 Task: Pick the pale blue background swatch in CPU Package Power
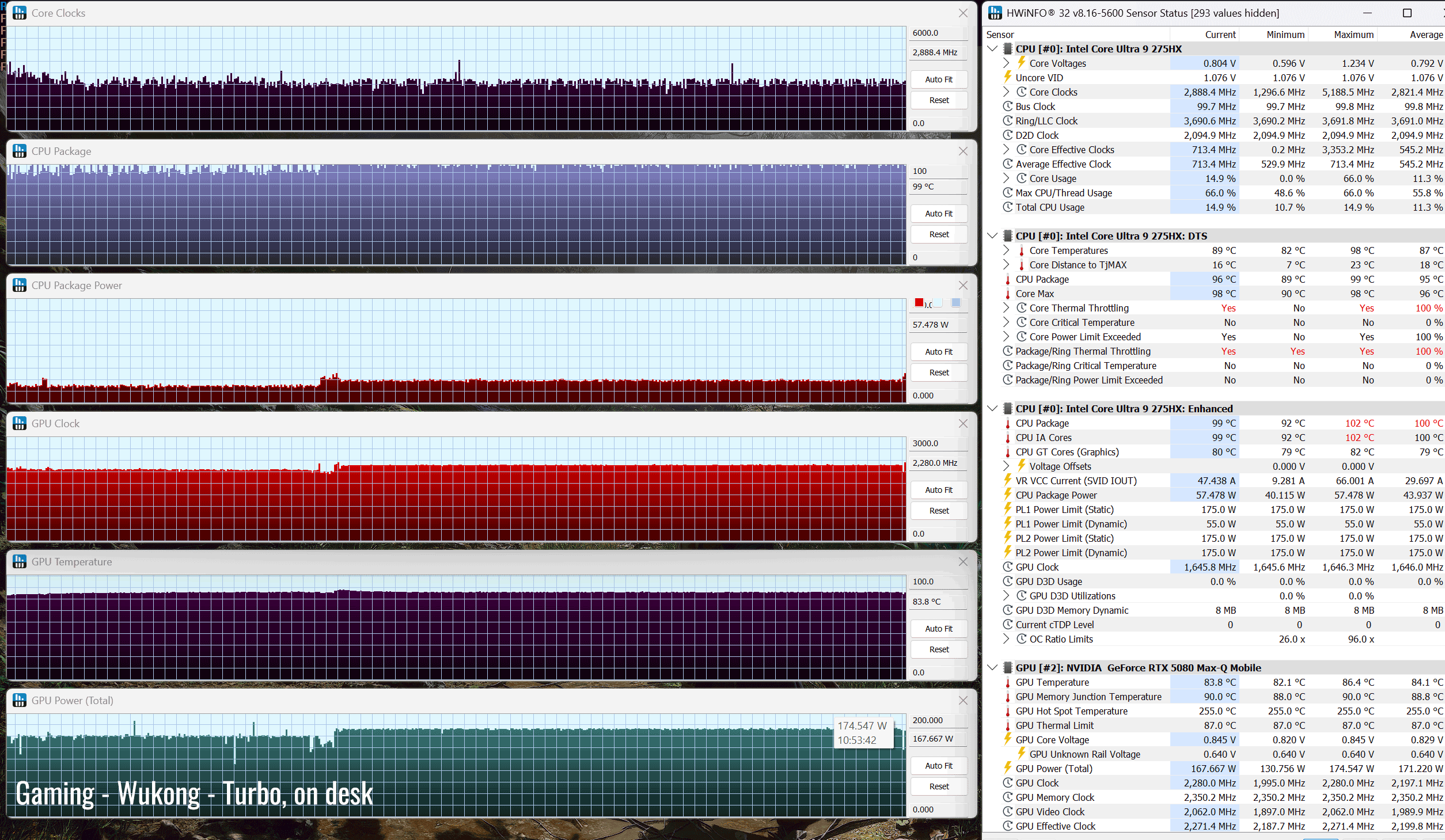coord(938,303)
